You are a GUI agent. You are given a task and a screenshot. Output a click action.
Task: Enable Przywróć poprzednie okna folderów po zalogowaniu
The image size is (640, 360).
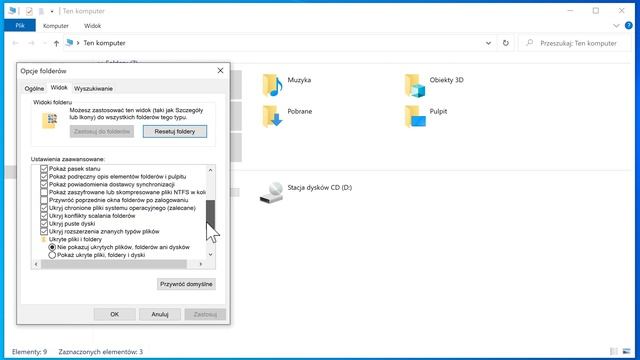point(44,200)
